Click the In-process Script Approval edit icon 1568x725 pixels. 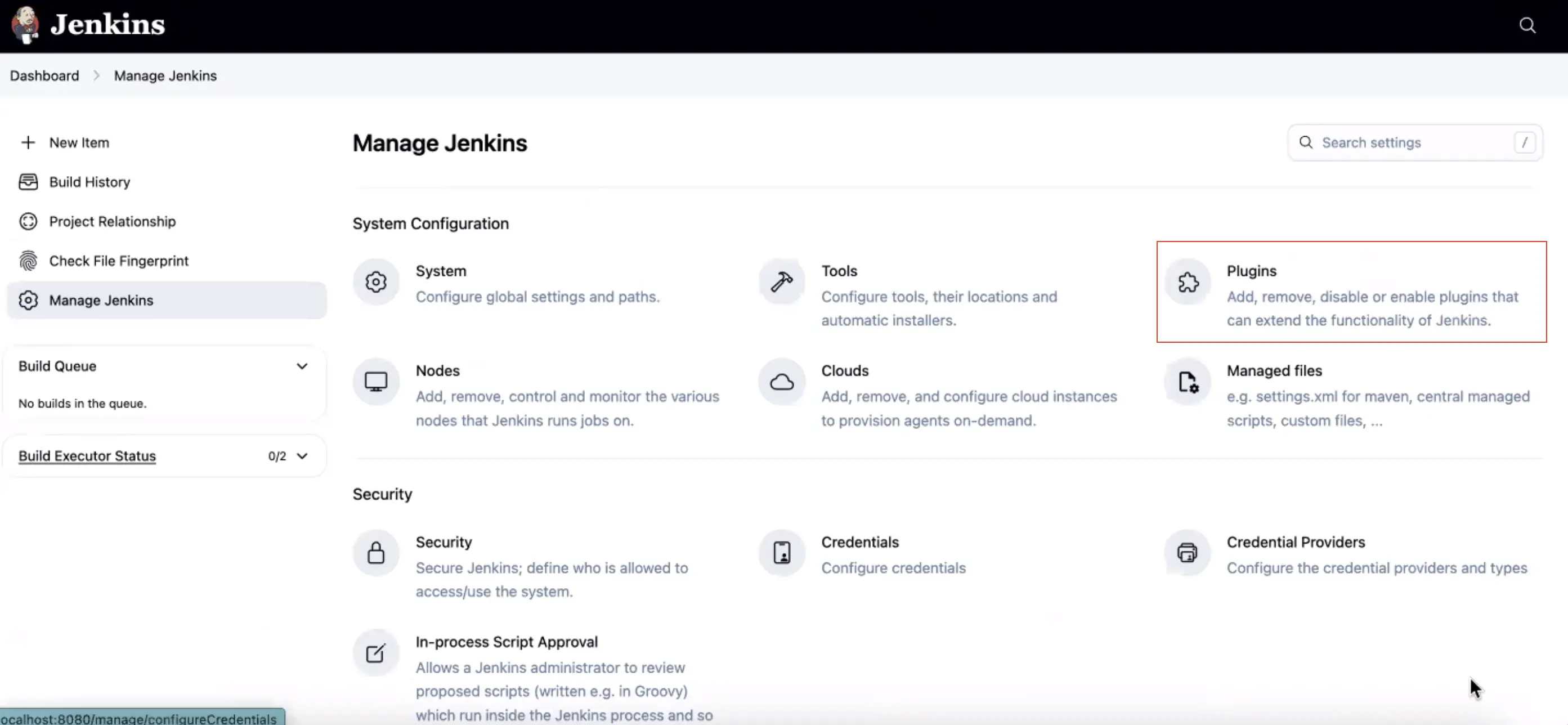(x=376, y=652)
